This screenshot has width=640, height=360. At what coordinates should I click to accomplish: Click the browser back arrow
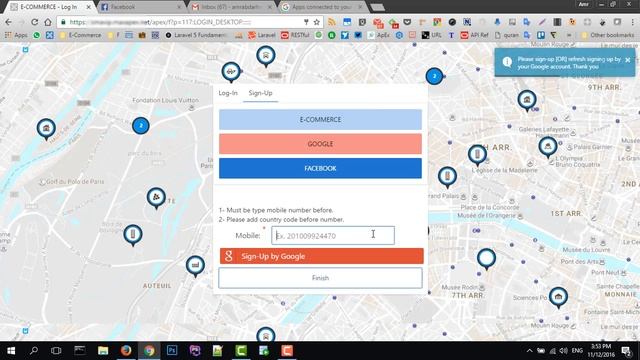(9, 22)
